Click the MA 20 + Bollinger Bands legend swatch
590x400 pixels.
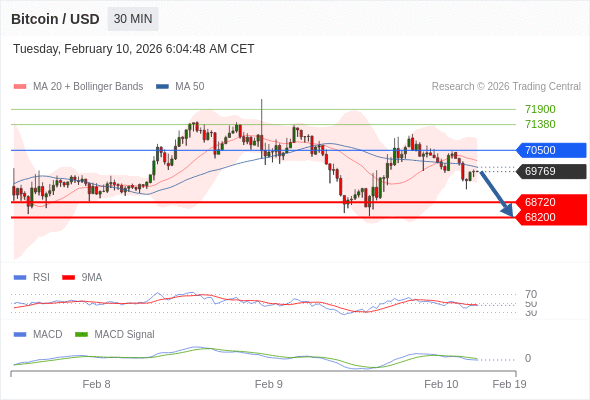pos(20,87)
